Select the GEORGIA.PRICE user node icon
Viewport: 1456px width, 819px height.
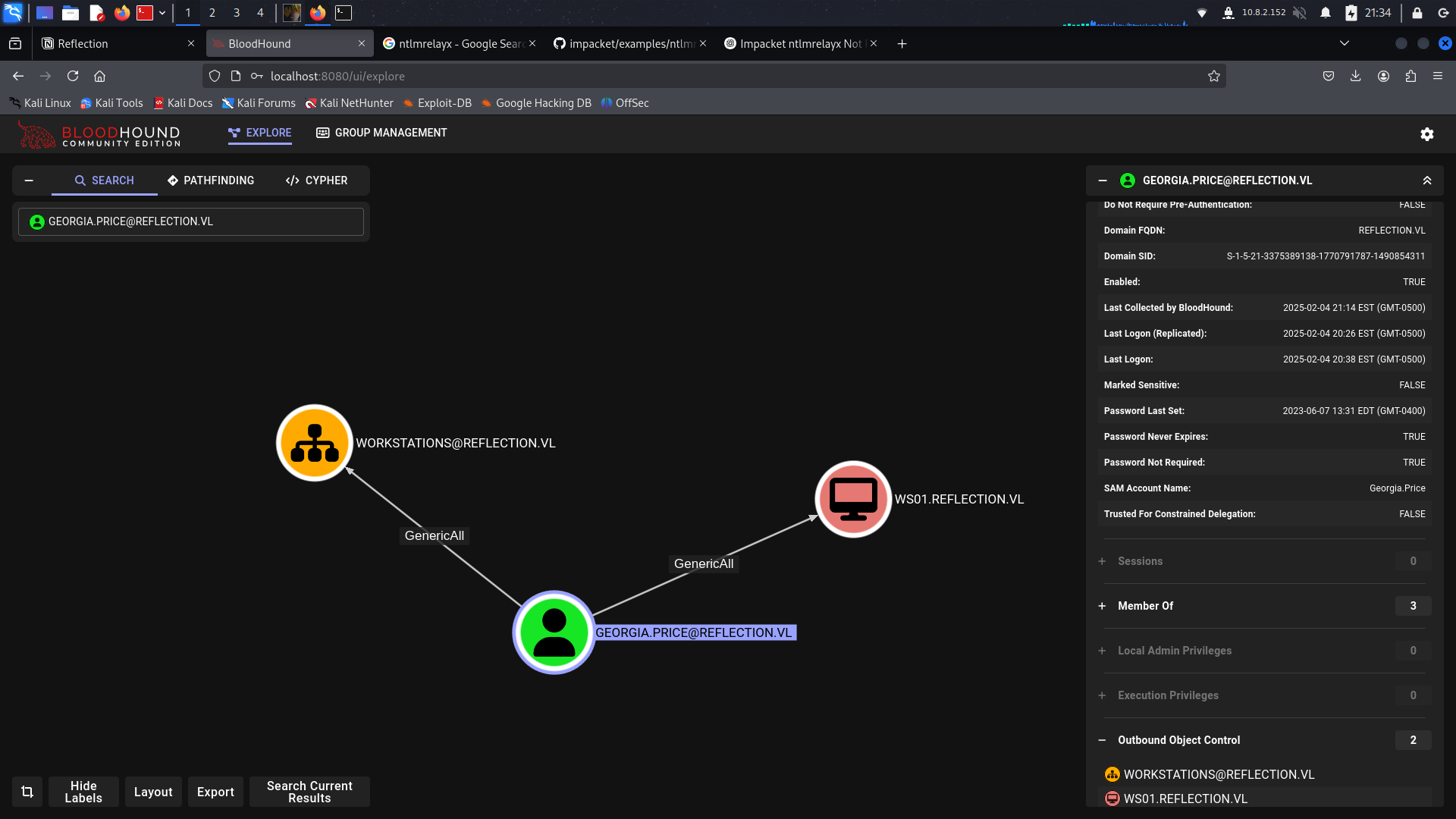554,632
